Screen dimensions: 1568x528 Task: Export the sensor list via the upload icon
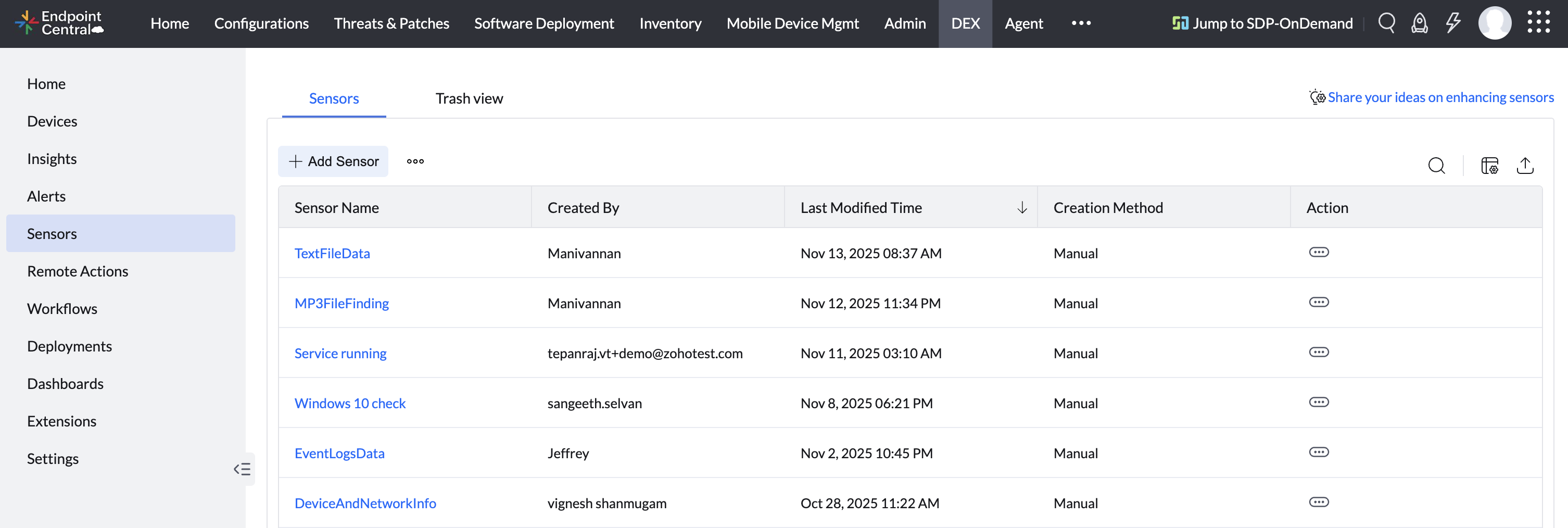[1525, 166]
